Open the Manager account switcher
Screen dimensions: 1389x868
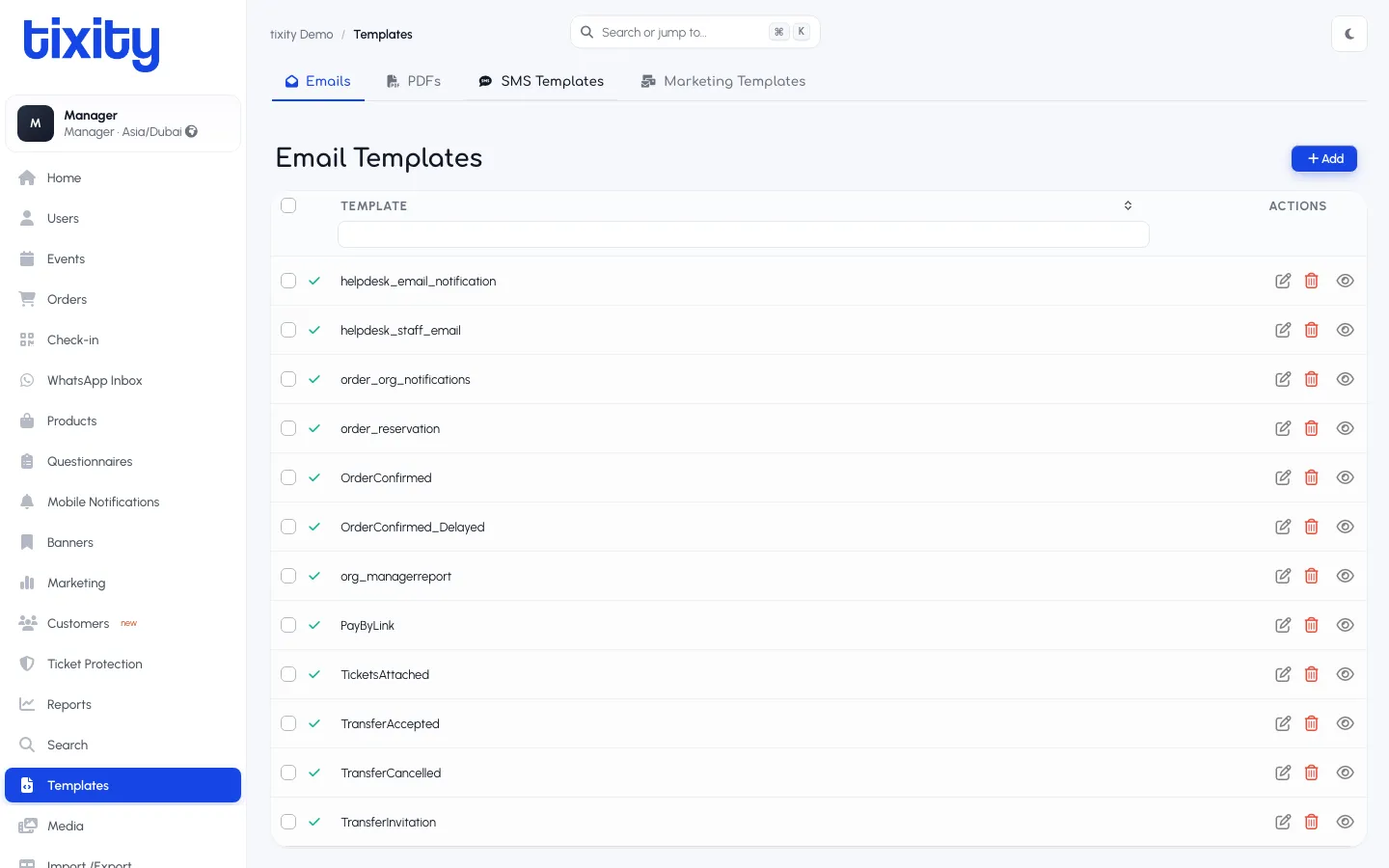[x=123, y=123]
